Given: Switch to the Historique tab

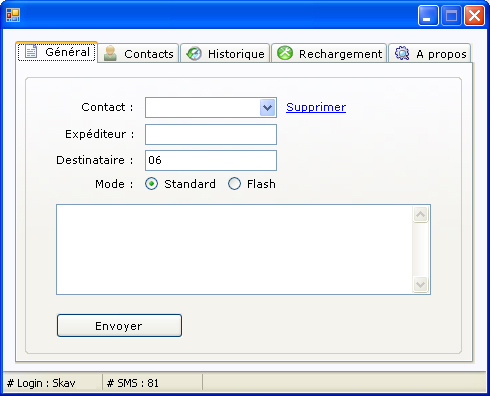Looking at the screenshot, I should point(225,53).
